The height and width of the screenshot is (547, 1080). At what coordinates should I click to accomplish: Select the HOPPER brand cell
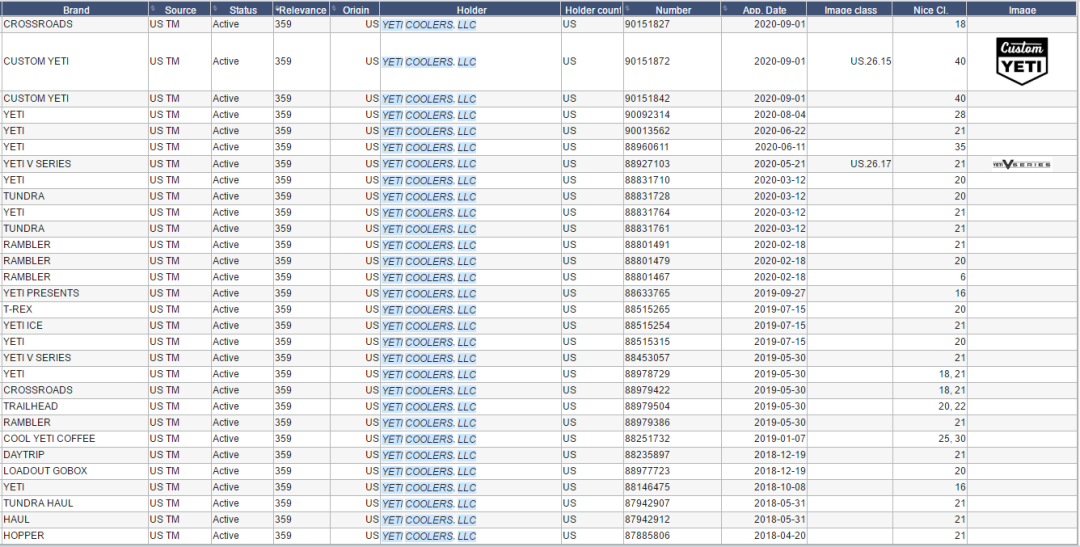pos(74,536)
